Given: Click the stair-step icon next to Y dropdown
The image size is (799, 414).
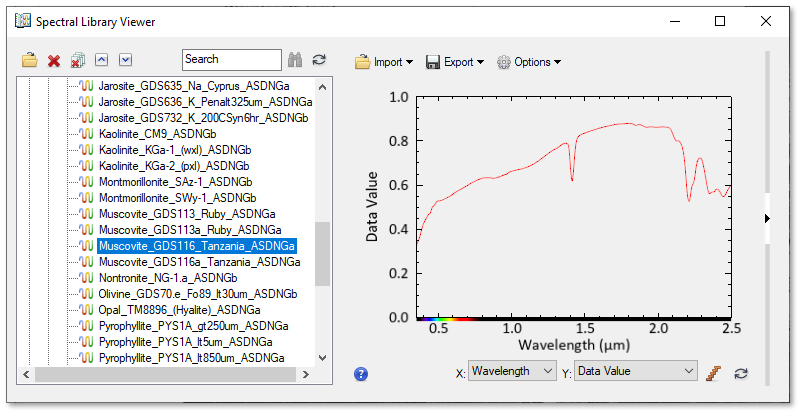Looking at the screenshot, I should click(714, 372).
